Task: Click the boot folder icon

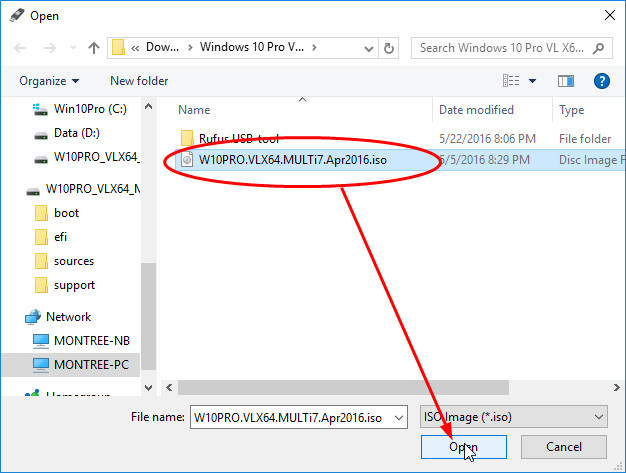Action: (x=41, y=213)
